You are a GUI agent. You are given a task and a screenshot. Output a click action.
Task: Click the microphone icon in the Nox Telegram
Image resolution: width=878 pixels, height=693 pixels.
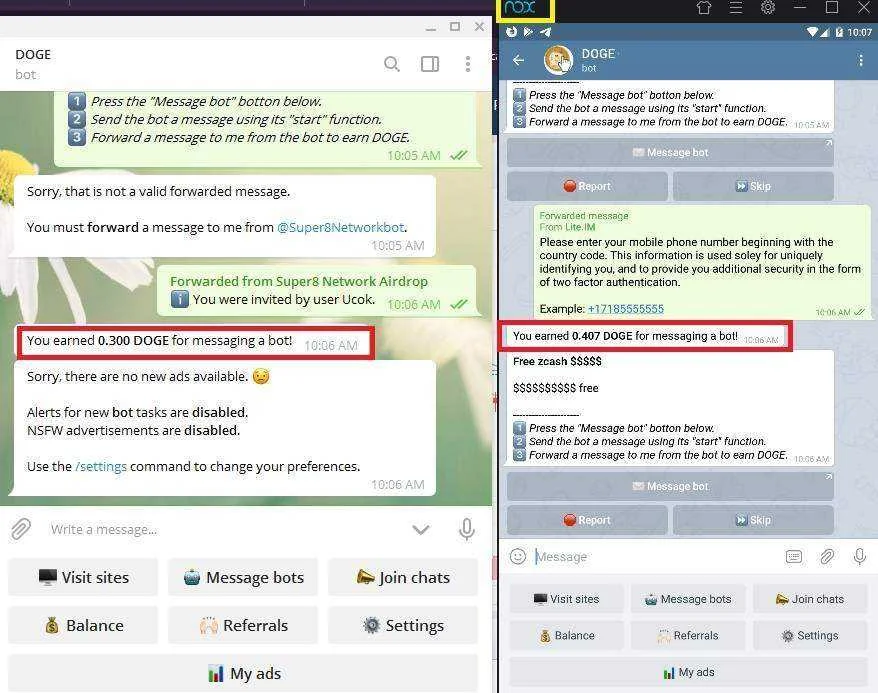coord(860,556)
